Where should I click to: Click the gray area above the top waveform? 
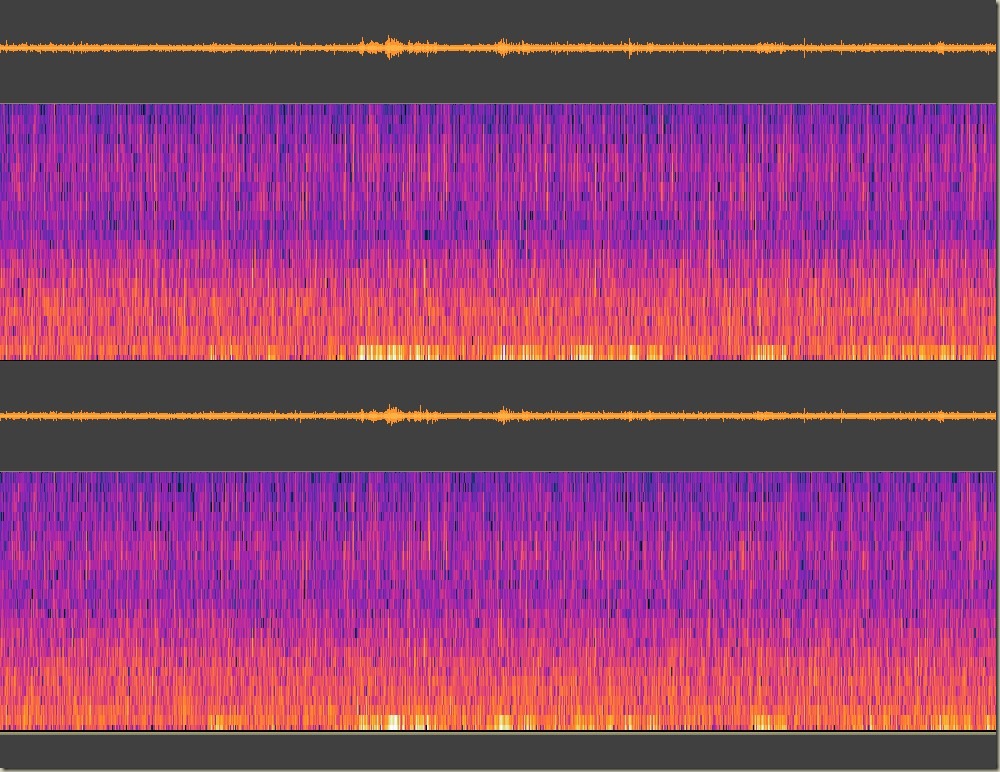point(500,16)
